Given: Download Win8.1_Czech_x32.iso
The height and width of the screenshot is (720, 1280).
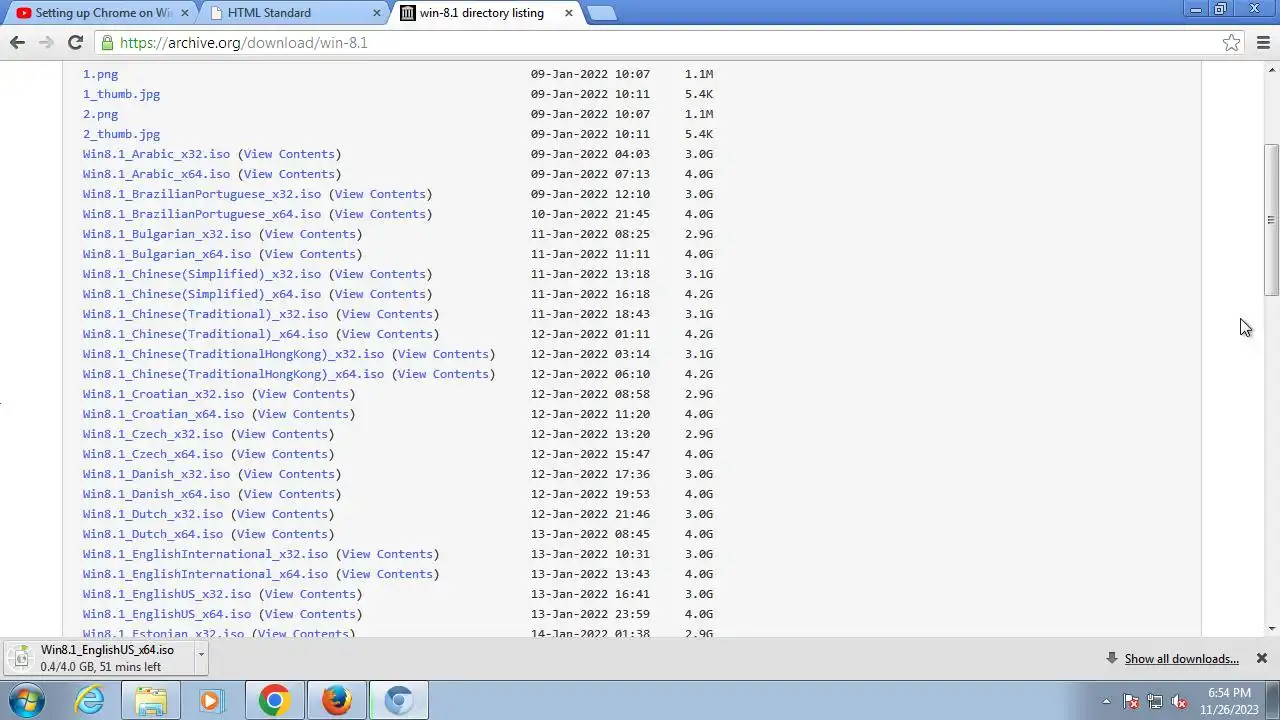Looking at the screenshot, I should 153,434.
